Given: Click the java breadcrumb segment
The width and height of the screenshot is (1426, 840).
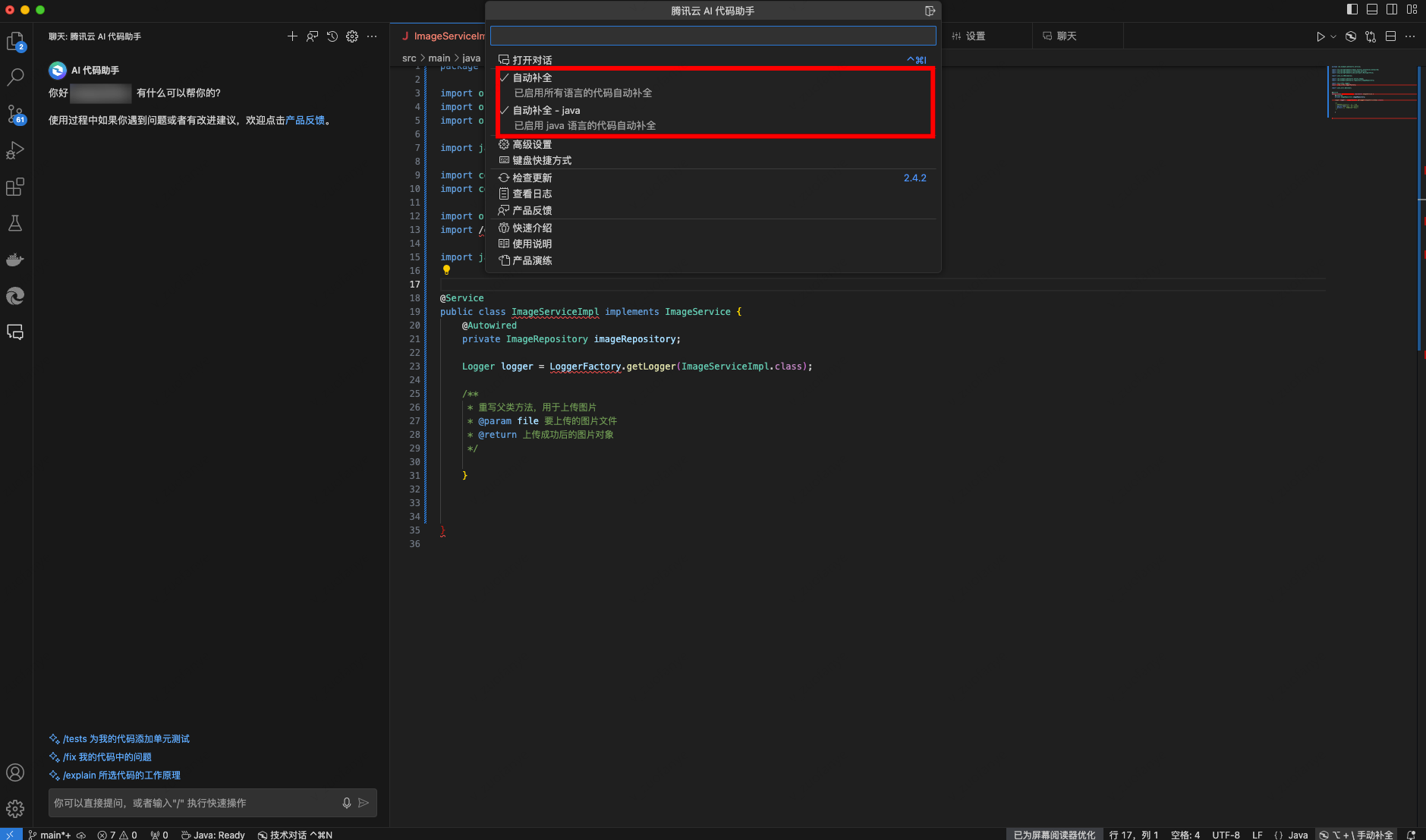Looking at the screenshot, I should click(471, 58).
